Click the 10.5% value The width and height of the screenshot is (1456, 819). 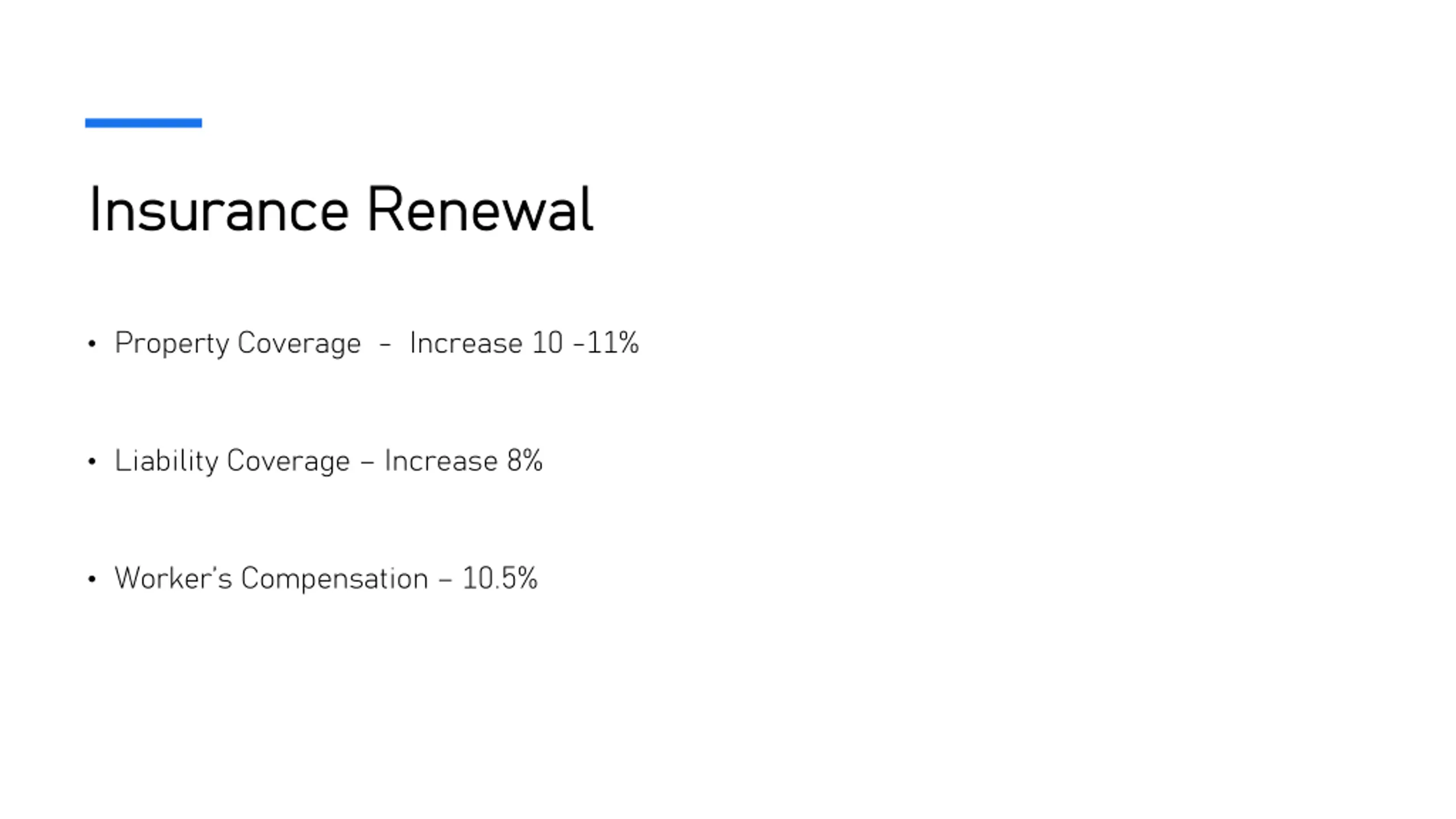coord(500,578)
